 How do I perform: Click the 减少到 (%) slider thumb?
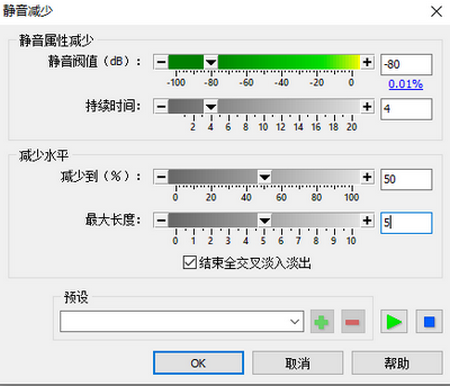pos(265,177)
